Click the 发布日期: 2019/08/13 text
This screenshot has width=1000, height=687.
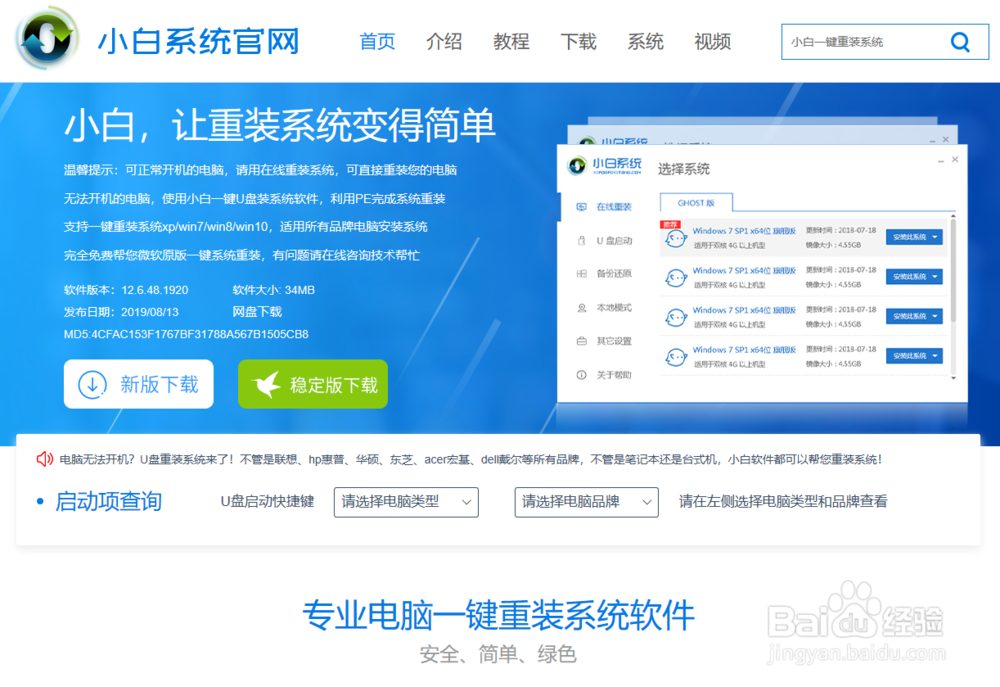[x=121, y=312]
